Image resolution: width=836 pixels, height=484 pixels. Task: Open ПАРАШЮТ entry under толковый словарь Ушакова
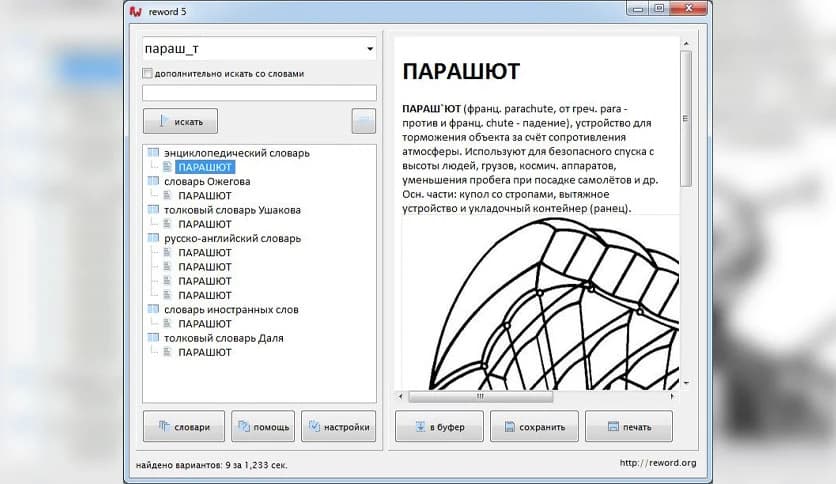(205, 224)
